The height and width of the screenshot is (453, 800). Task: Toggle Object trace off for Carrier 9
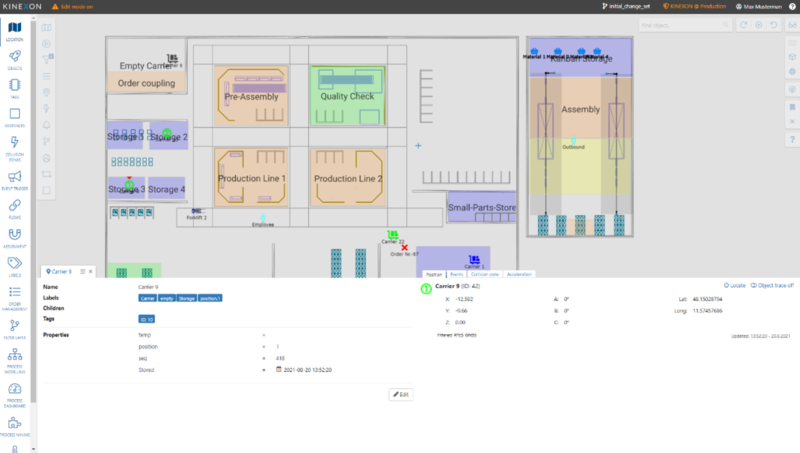pyautogui.click(x=772, y=285)
